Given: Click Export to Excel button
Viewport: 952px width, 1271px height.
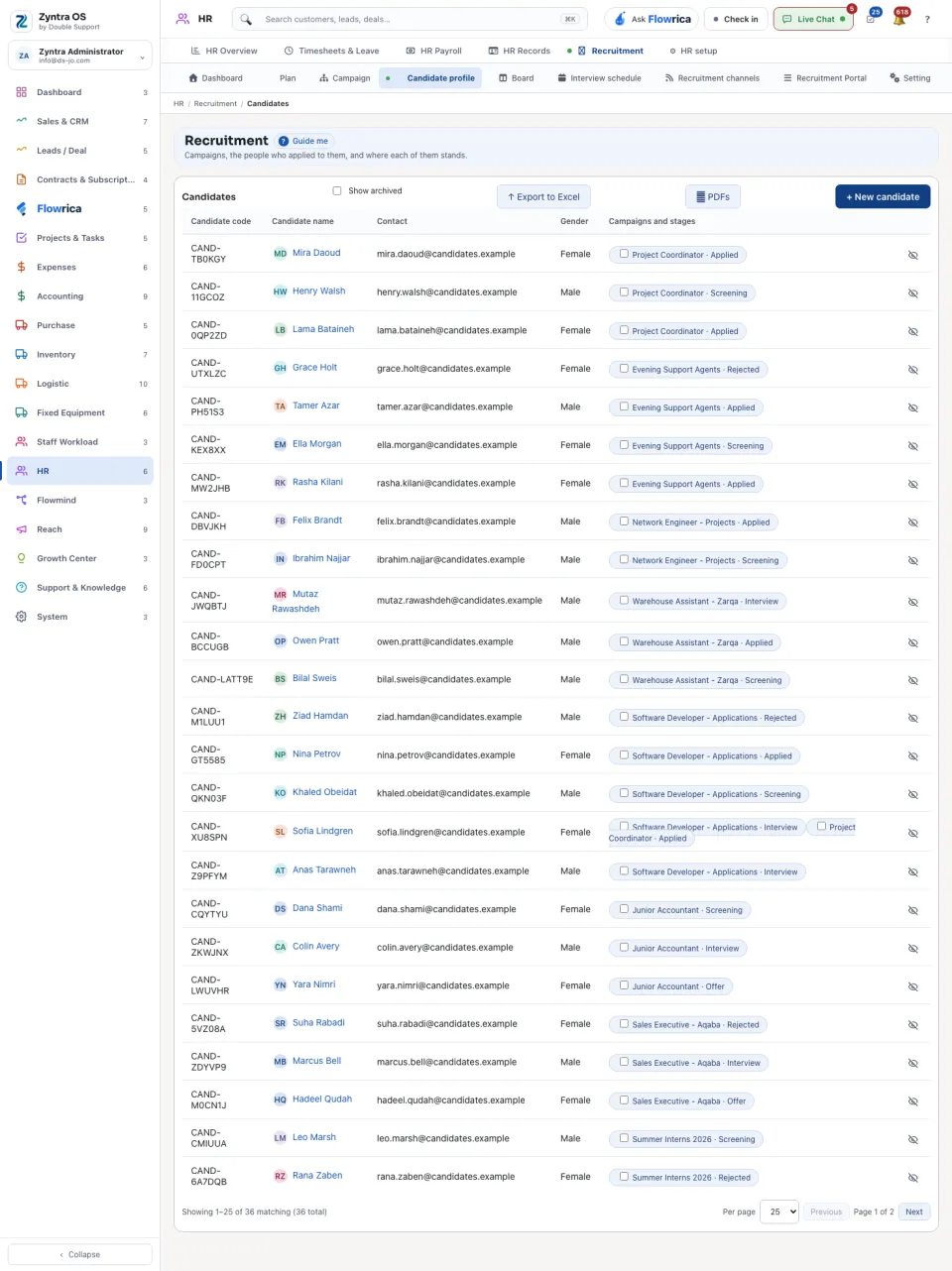Looking at the screenshot, I should pos(543,196).
